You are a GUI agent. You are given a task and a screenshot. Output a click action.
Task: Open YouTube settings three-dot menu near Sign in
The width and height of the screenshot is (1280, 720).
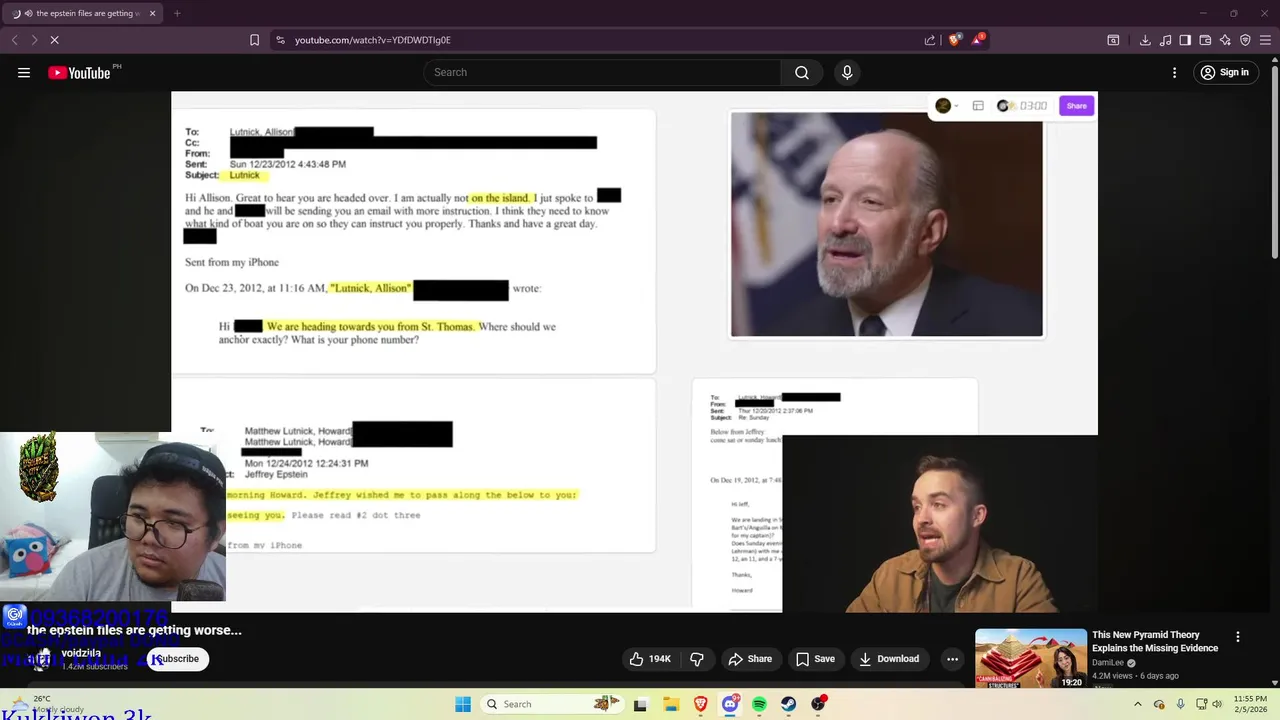(1174, 72)
